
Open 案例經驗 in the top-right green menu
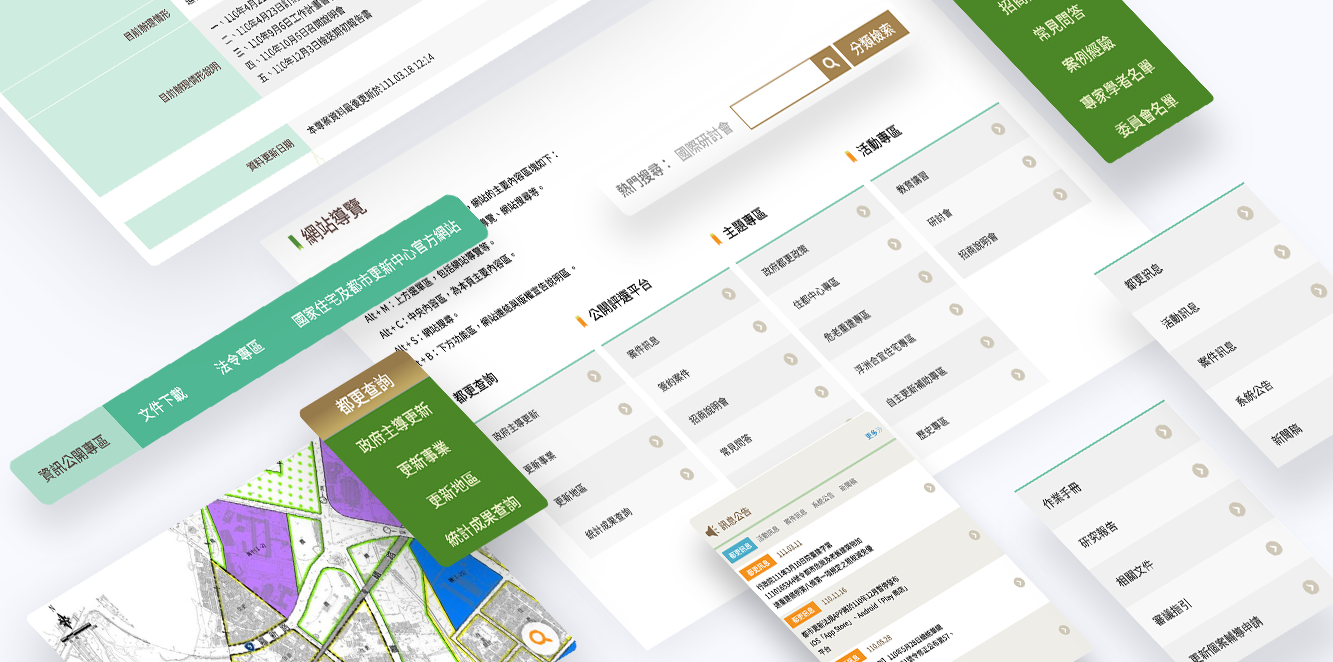(1088, 56)
